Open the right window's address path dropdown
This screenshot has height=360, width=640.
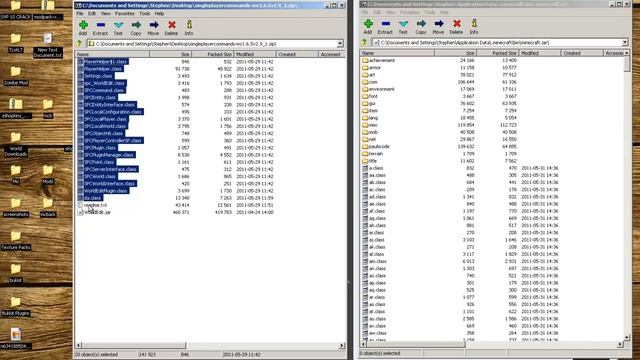(x=625, y=42)
